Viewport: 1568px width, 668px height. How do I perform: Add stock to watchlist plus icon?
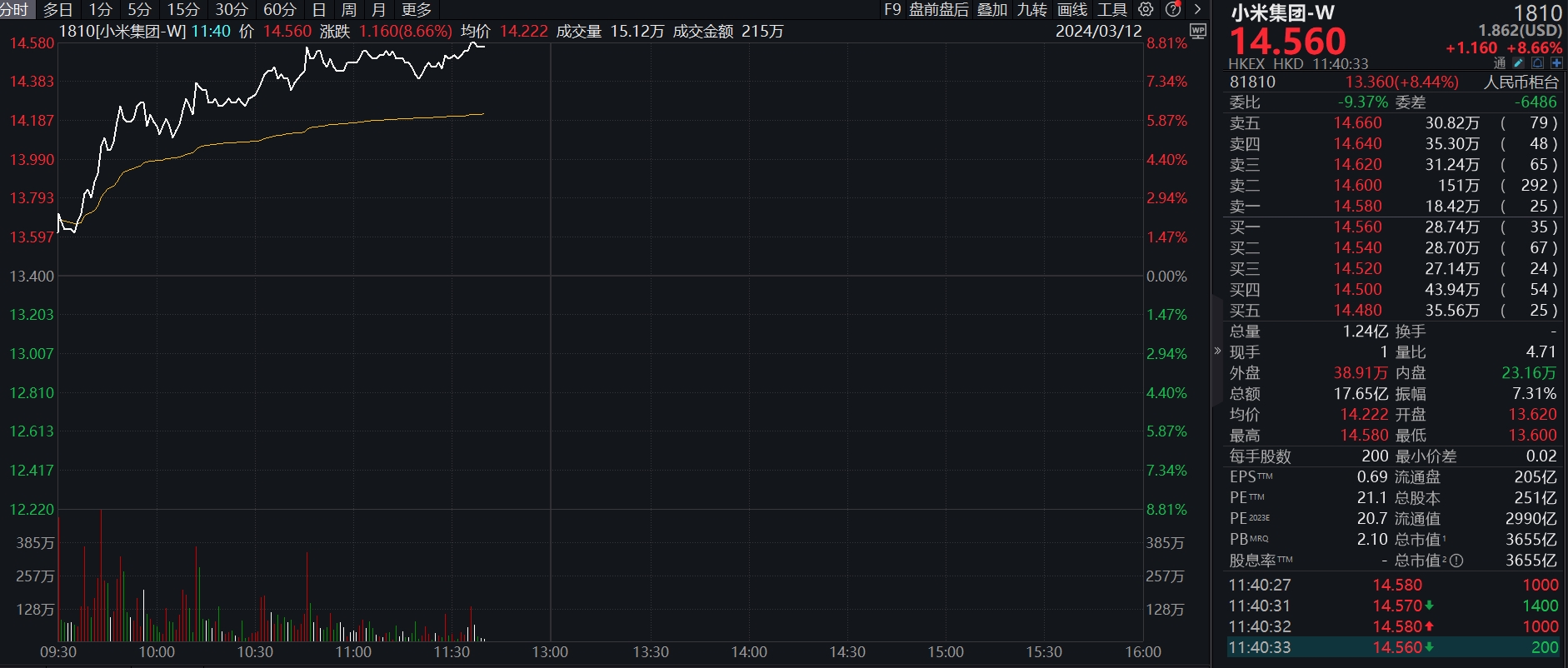pos(1556,63)
